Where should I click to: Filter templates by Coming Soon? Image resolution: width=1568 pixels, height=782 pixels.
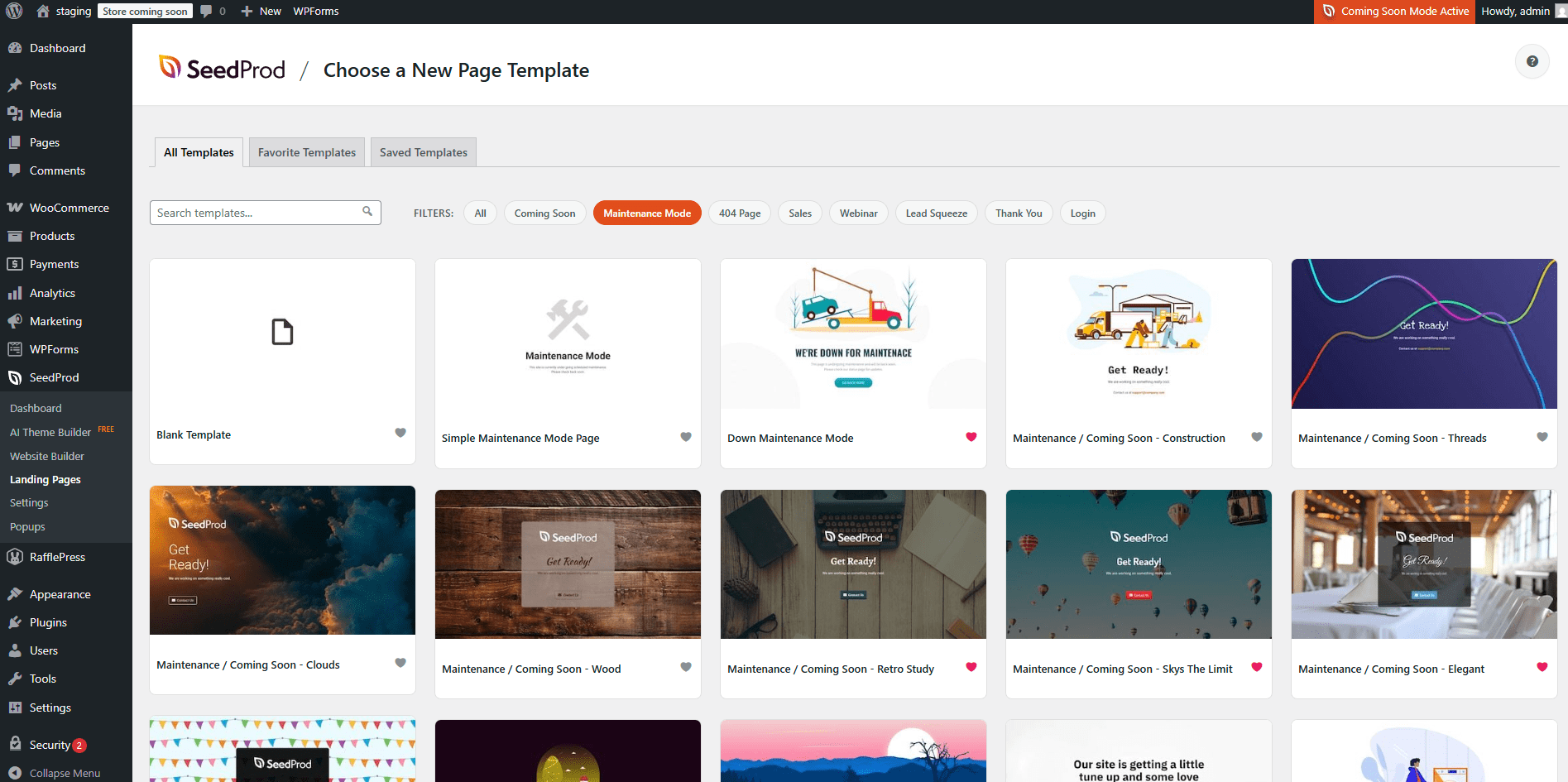544,213
